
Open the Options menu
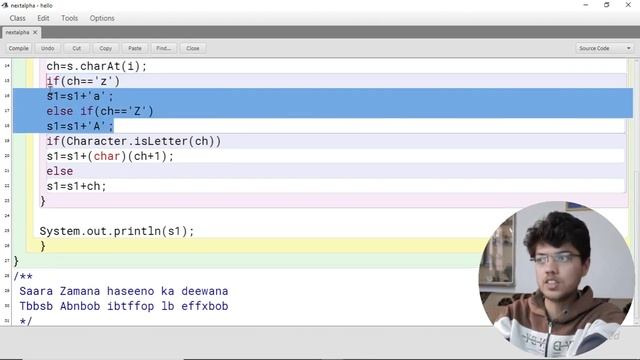pos(102,18)
